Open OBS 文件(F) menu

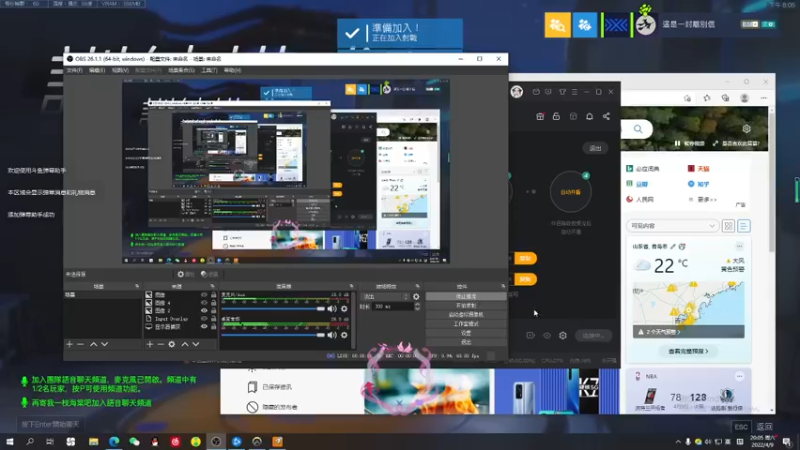pyautogui.click(x=74, y=70)
